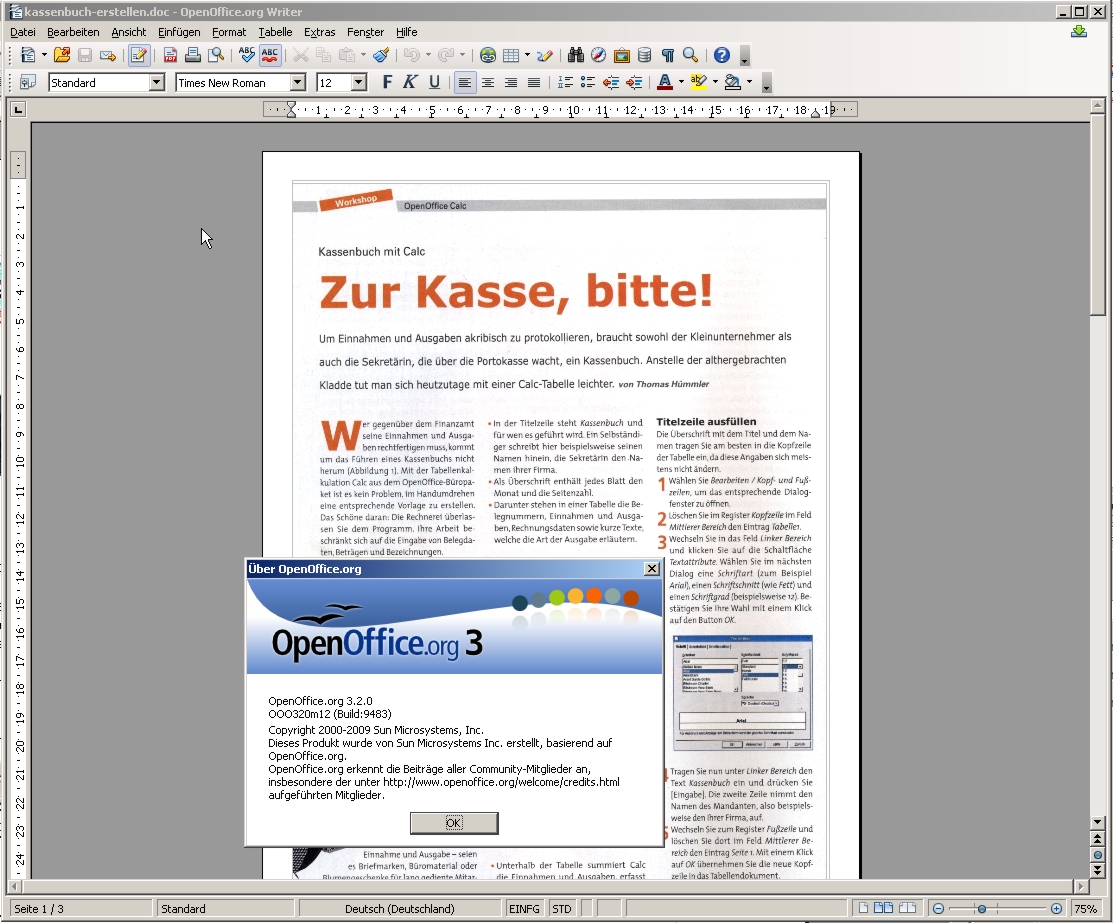Click the Format Paintbrush icon

click(381, 56)
